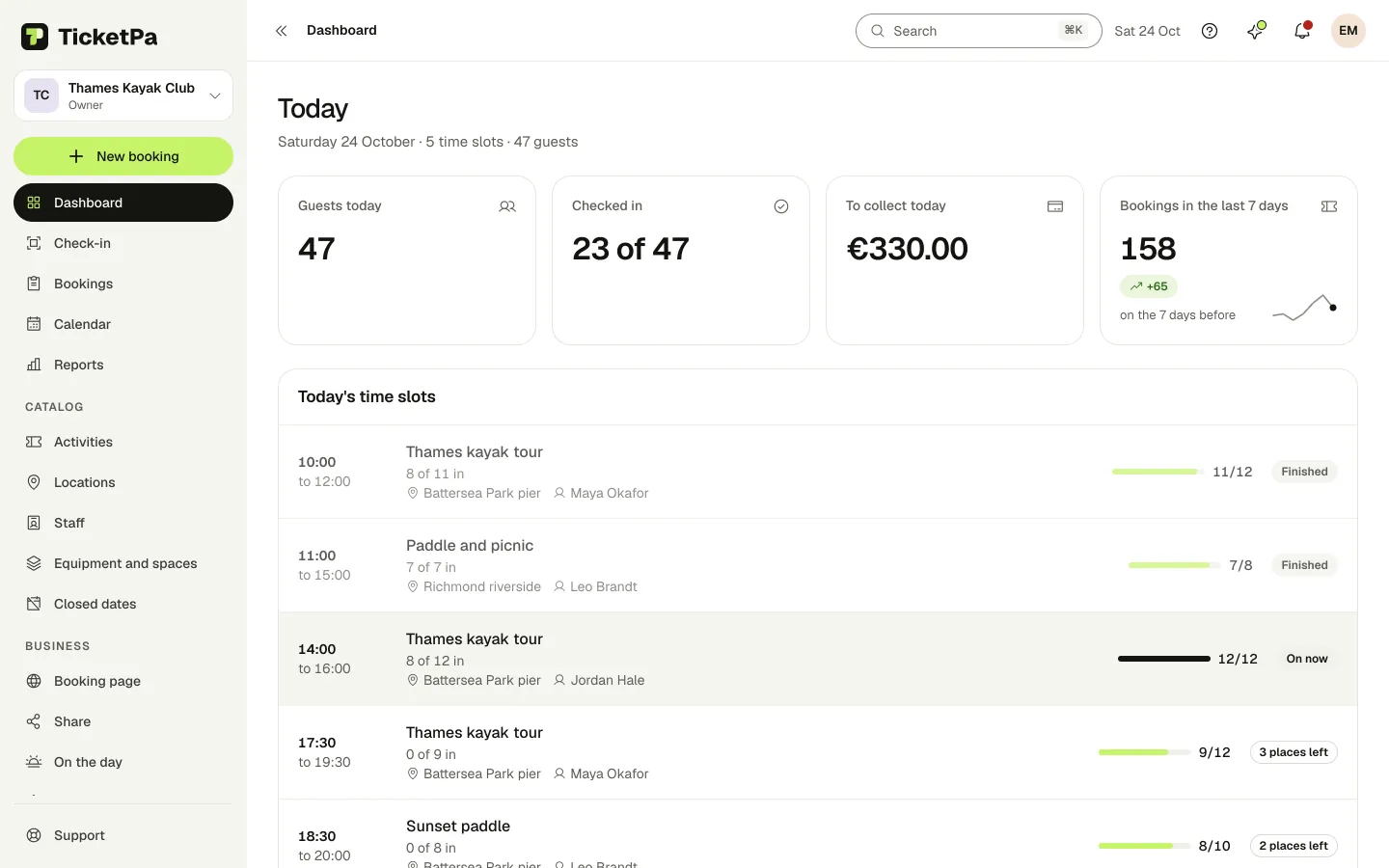
Task: Open On the day page
Action: tap(123, 762)
